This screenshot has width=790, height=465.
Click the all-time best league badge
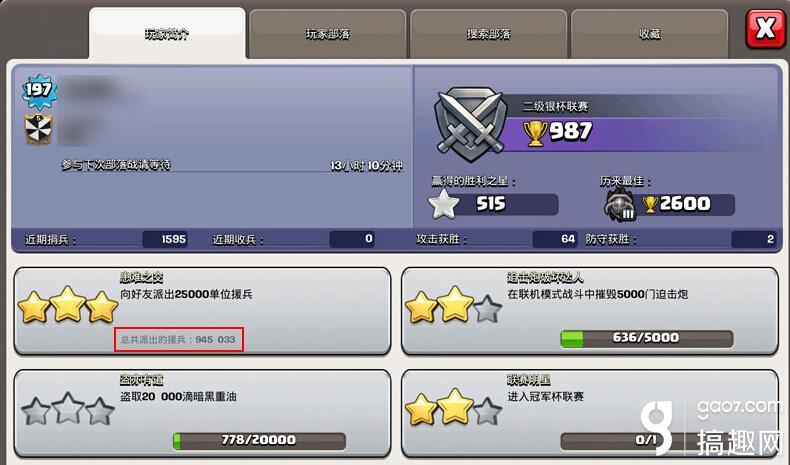tap(620, 204)
